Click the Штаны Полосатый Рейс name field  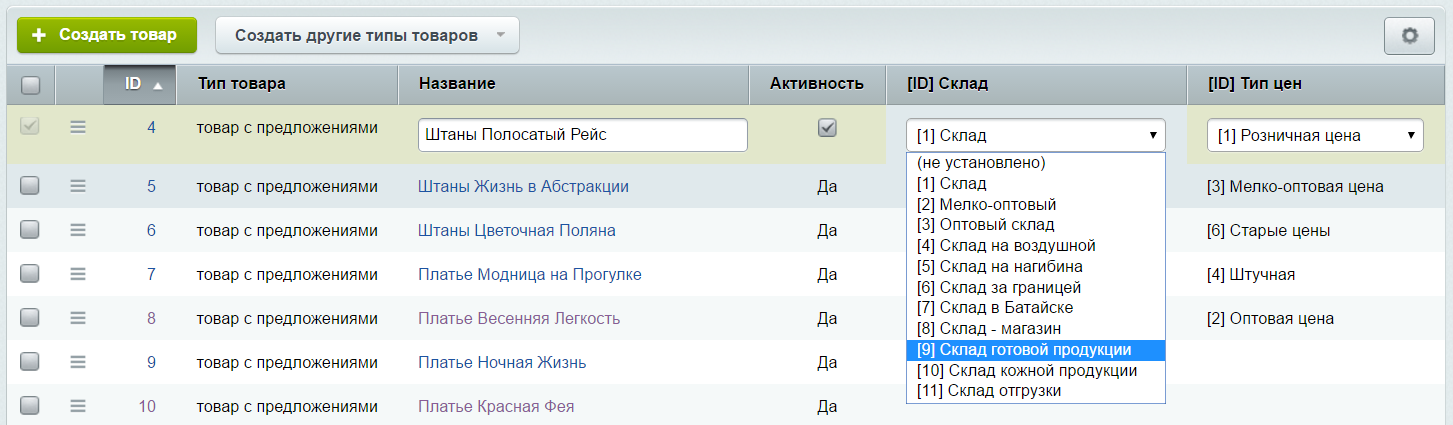(582, 135)
